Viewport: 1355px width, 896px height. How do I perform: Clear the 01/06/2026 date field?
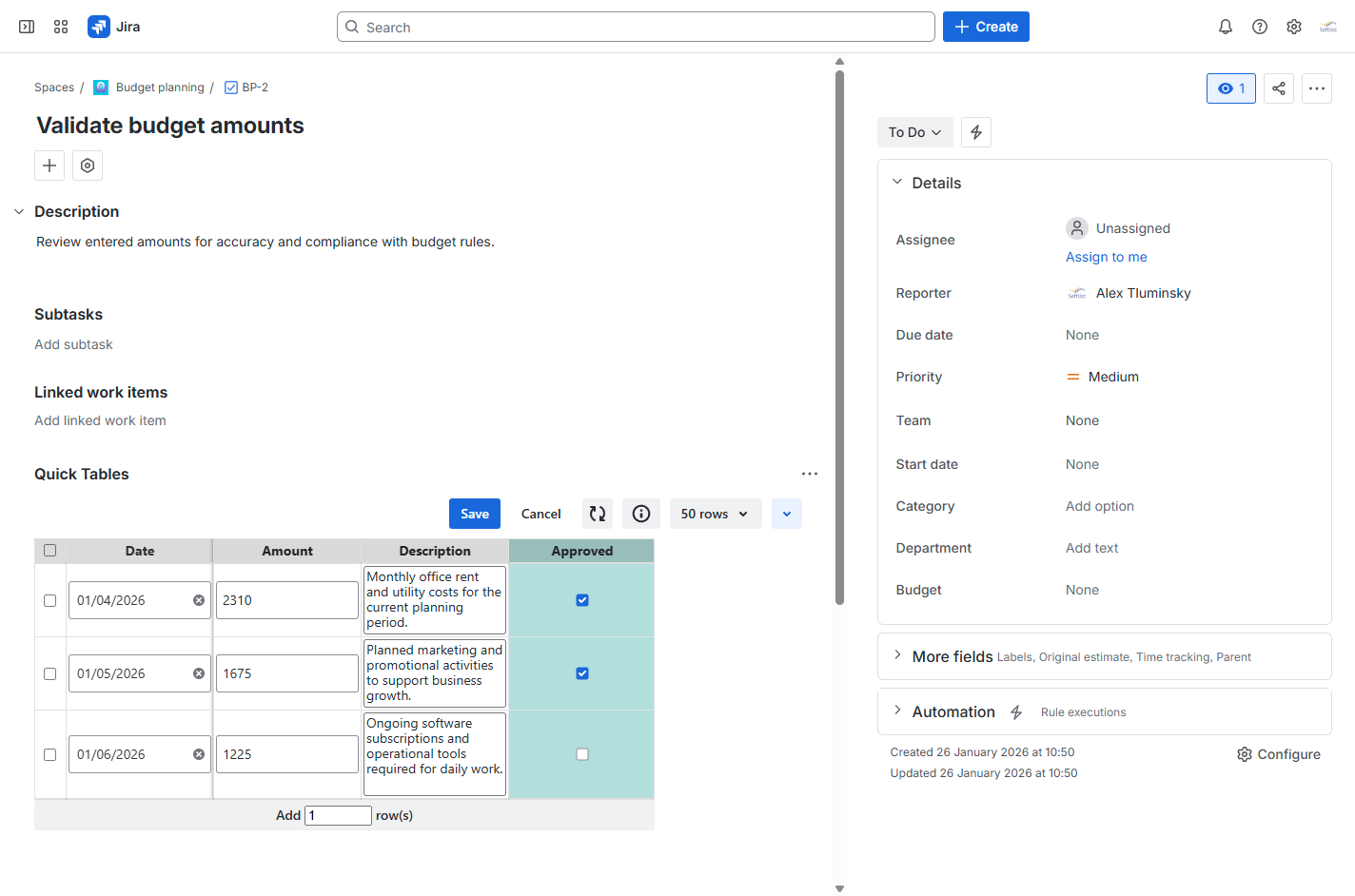(x=199, y=754)
